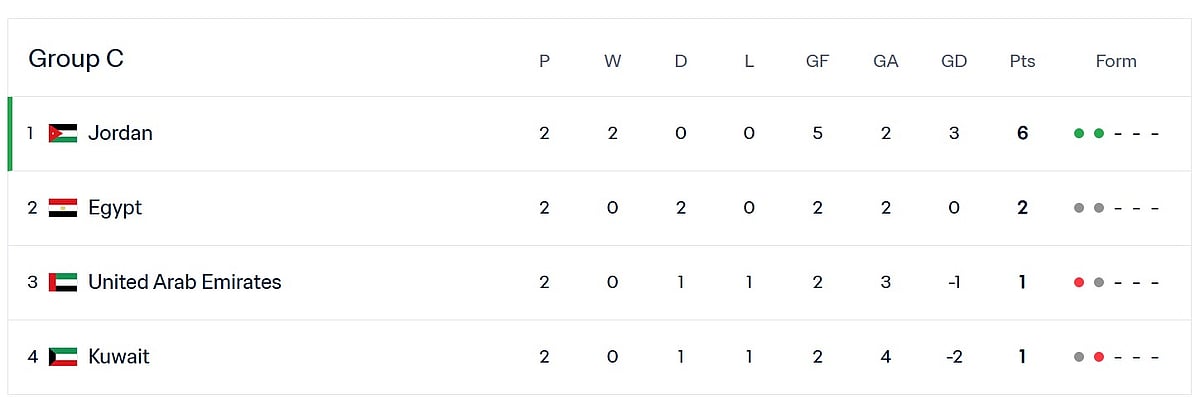The width and height of the screenshot is (1200, 404).
Task: Open the Egypt team link
Action: [115, 208]
